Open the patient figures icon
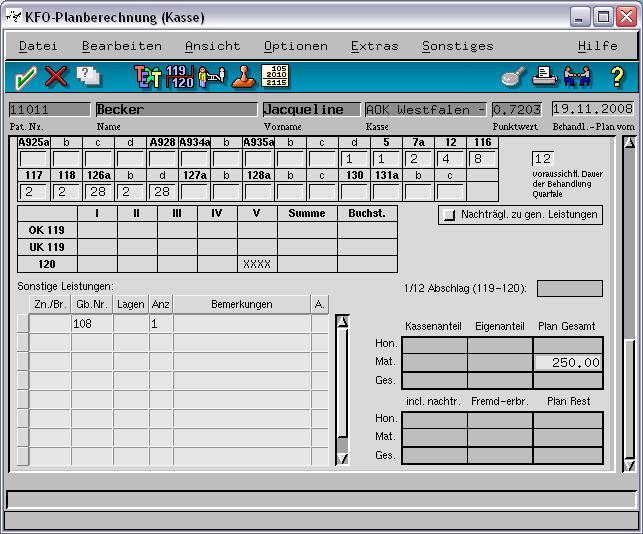Viewport: 643px width, 534px height. [212, 77]
